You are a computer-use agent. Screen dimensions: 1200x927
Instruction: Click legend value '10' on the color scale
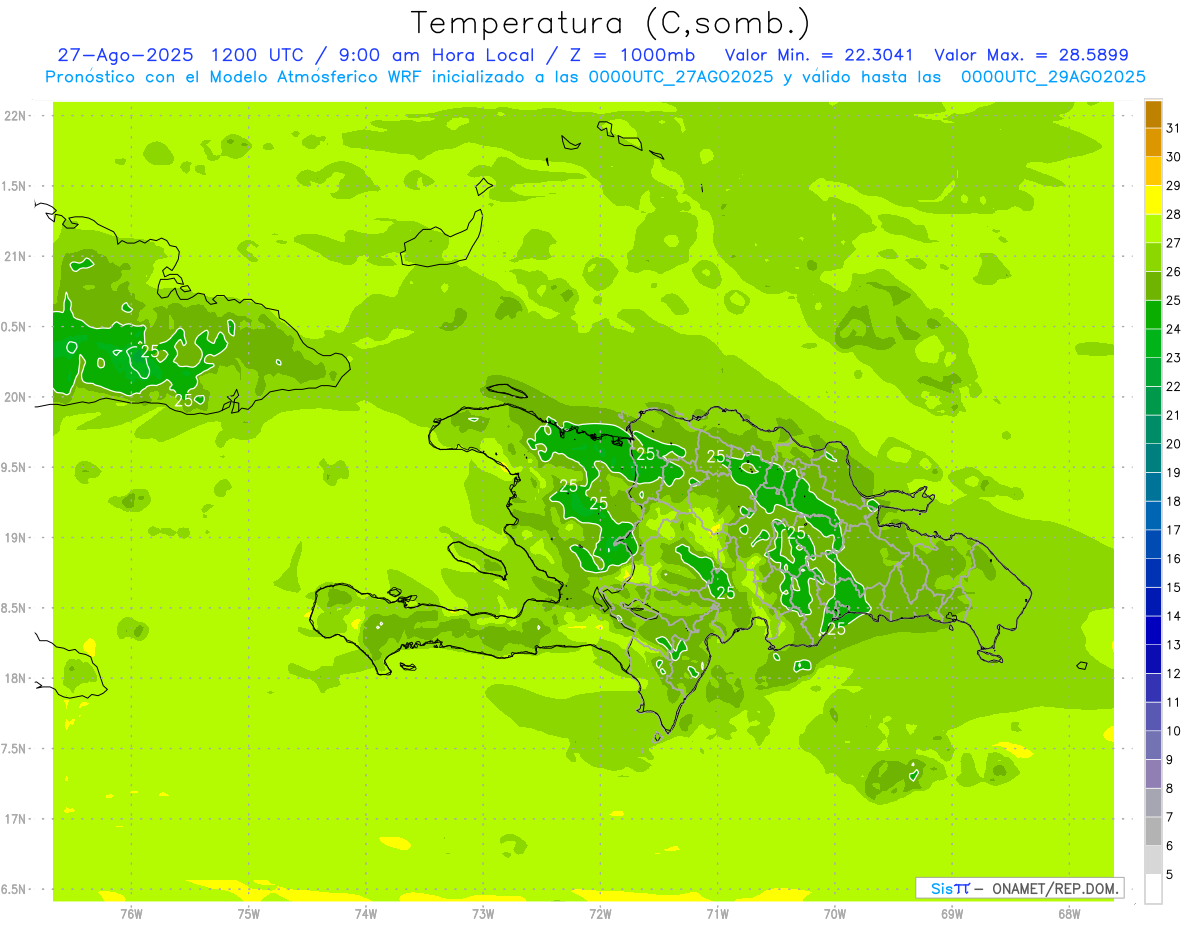(x=1174, y=731)
